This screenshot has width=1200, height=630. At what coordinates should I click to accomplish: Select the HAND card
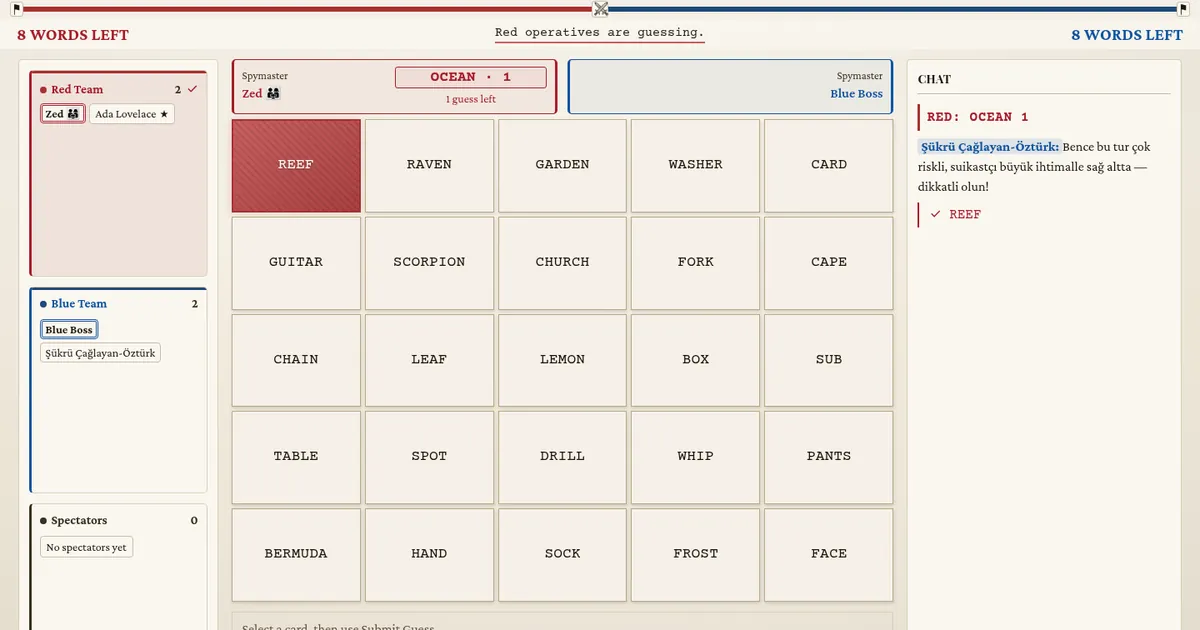coord(429,554)
